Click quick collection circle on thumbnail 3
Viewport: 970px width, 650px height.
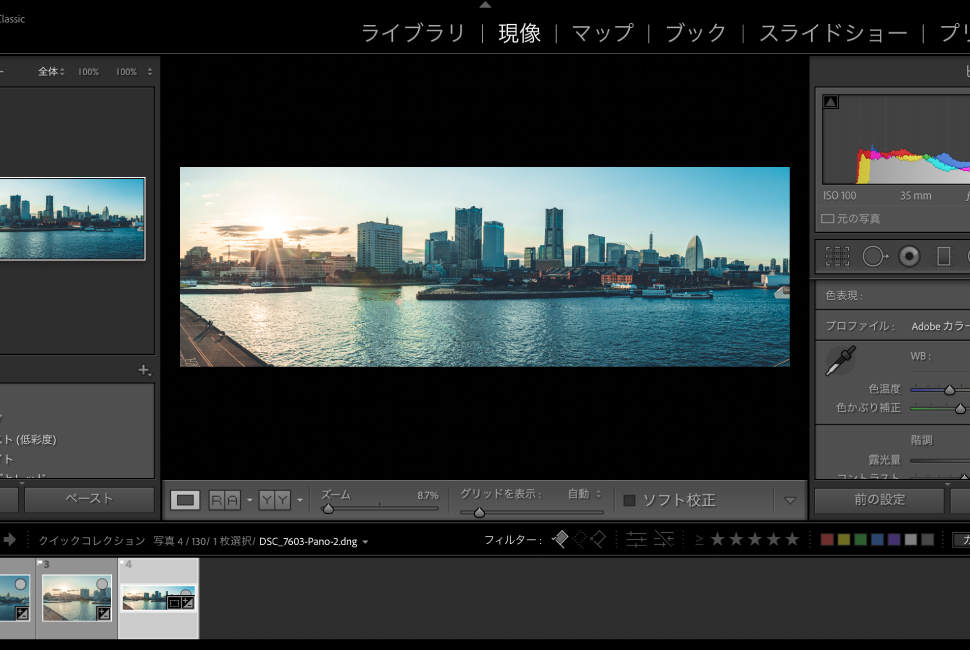coord(102,584)
